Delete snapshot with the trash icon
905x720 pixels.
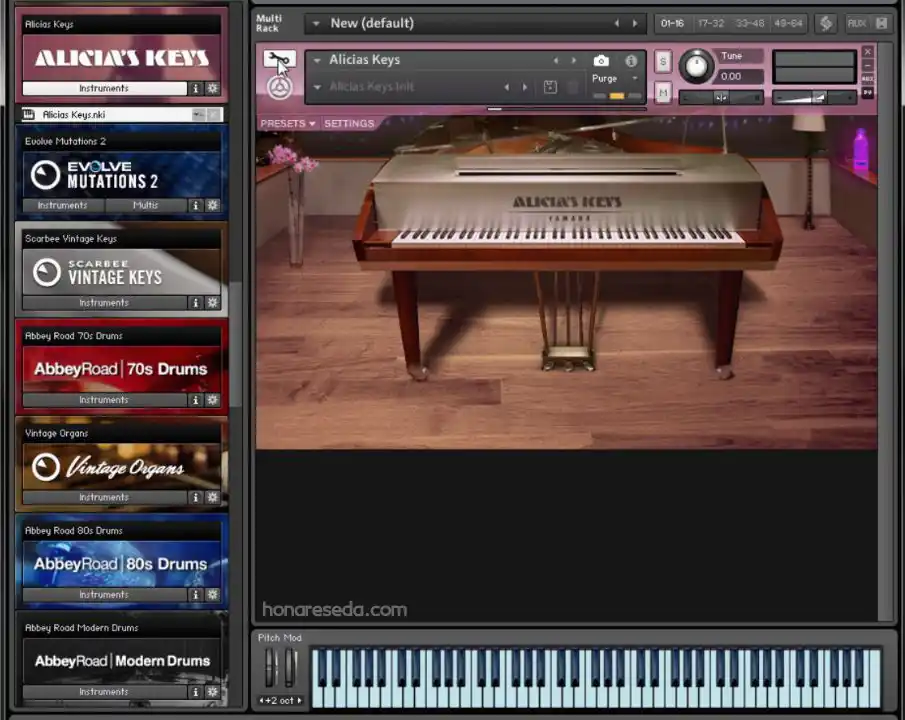(x=573, y=87)
